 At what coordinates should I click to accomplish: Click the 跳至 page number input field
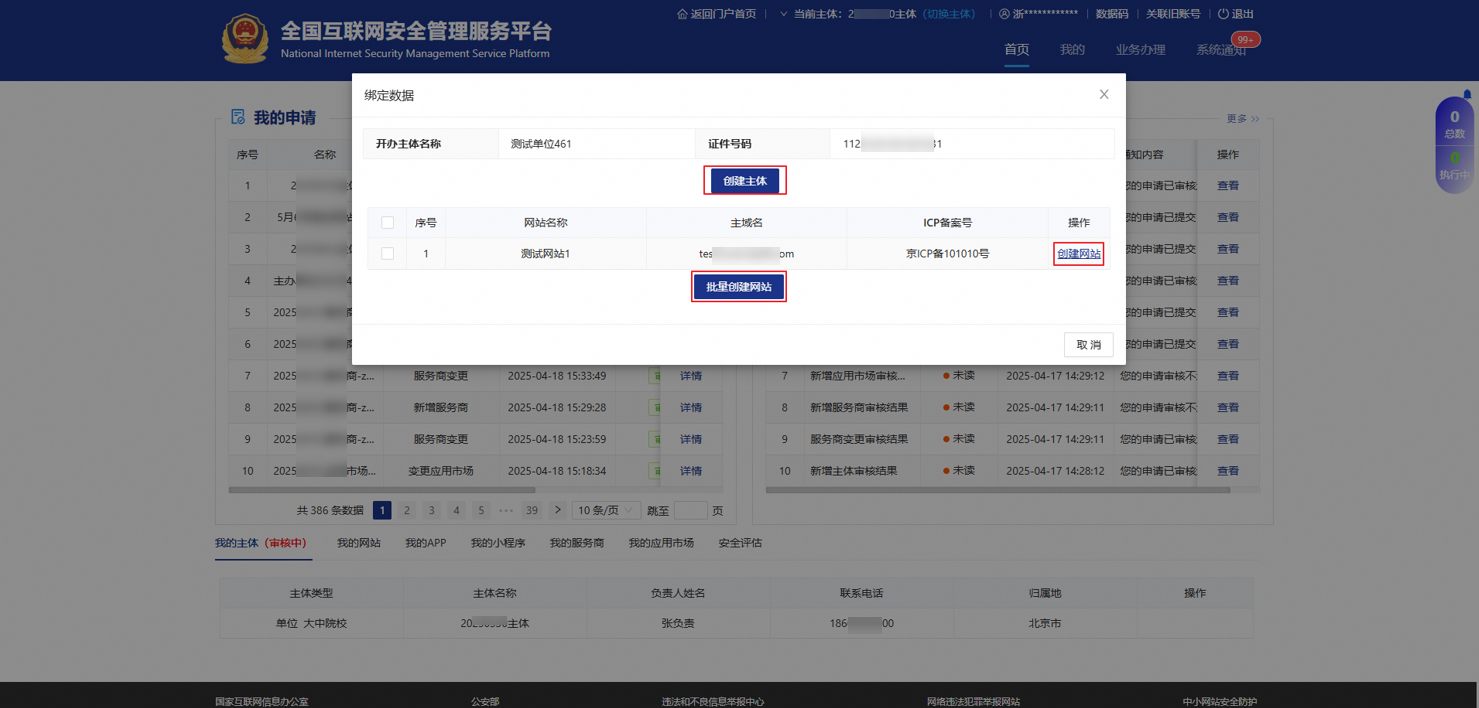coord(690,510)
